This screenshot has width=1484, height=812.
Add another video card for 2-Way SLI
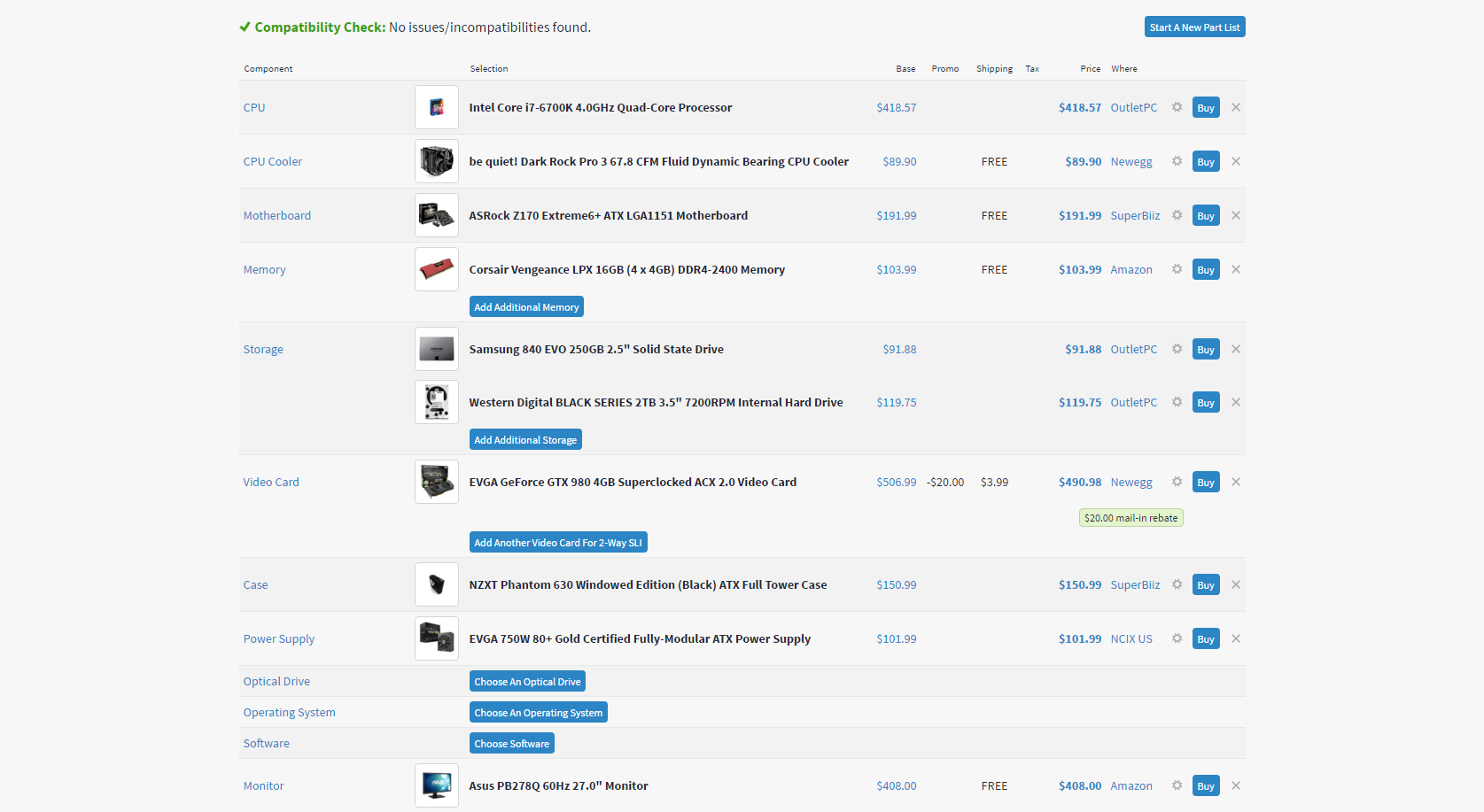coord(558,543)
